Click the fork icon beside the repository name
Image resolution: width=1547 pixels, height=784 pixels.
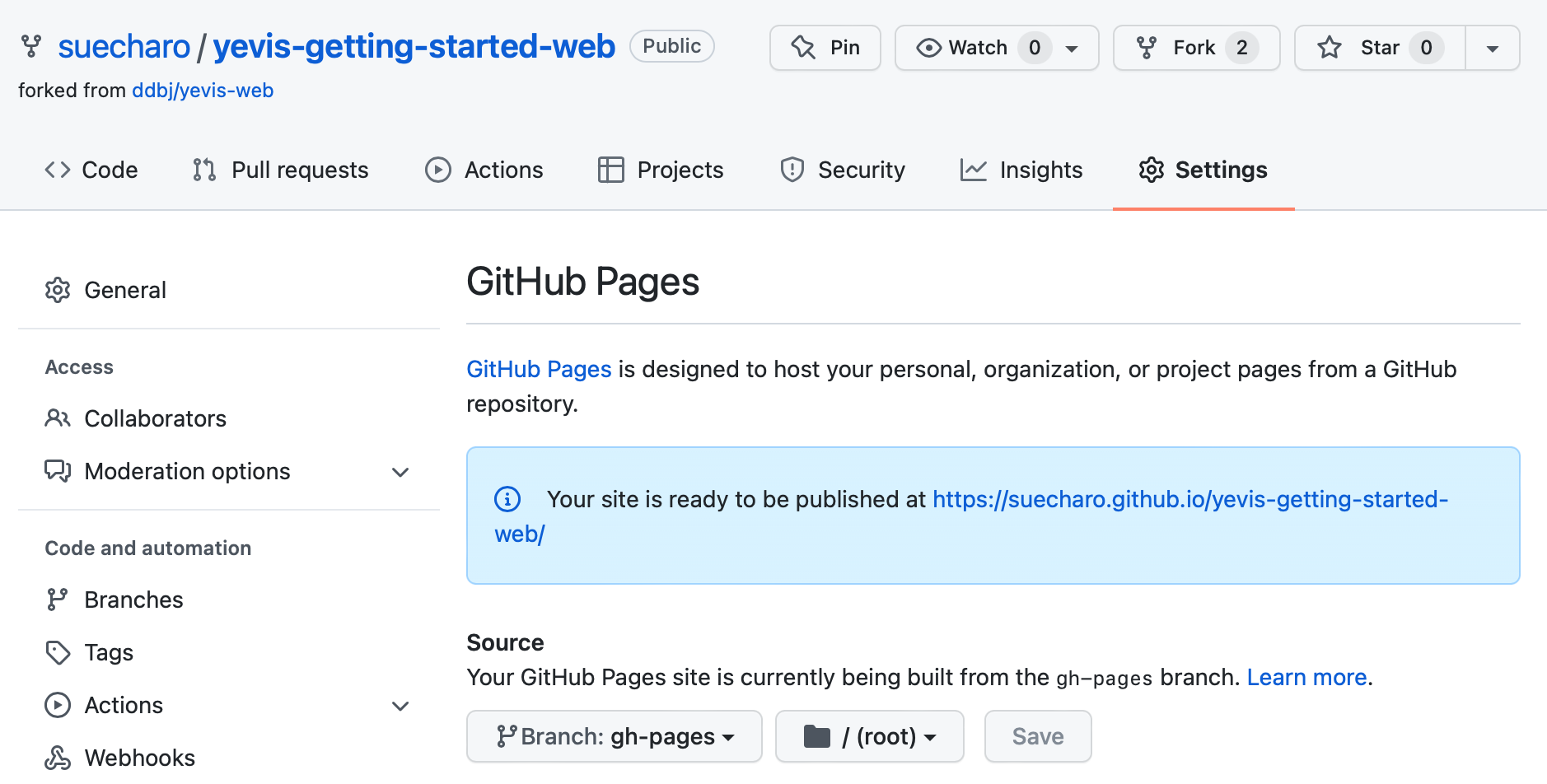tap(31, 46)
